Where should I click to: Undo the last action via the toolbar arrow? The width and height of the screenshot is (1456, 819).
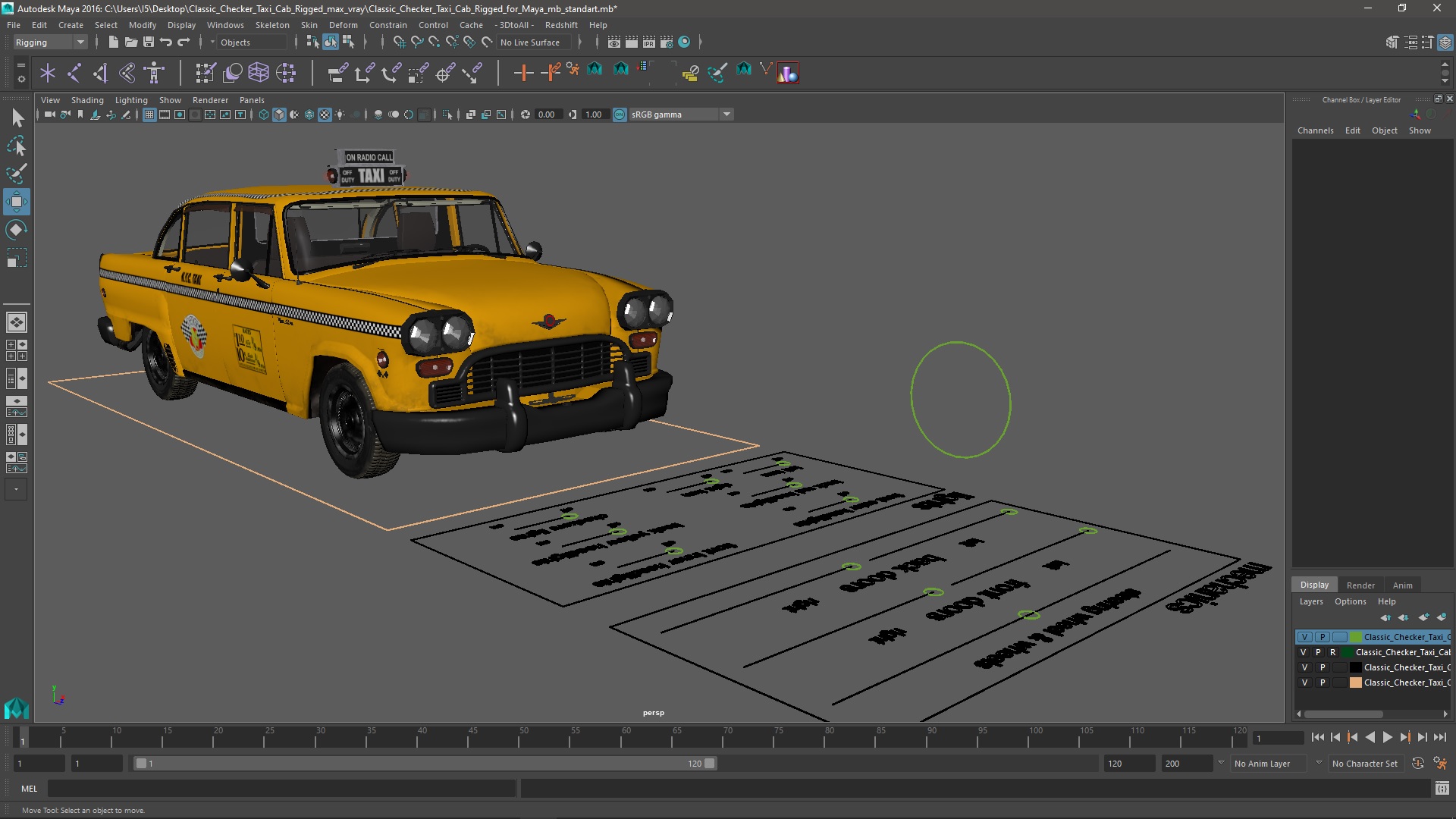pos(165,42)
